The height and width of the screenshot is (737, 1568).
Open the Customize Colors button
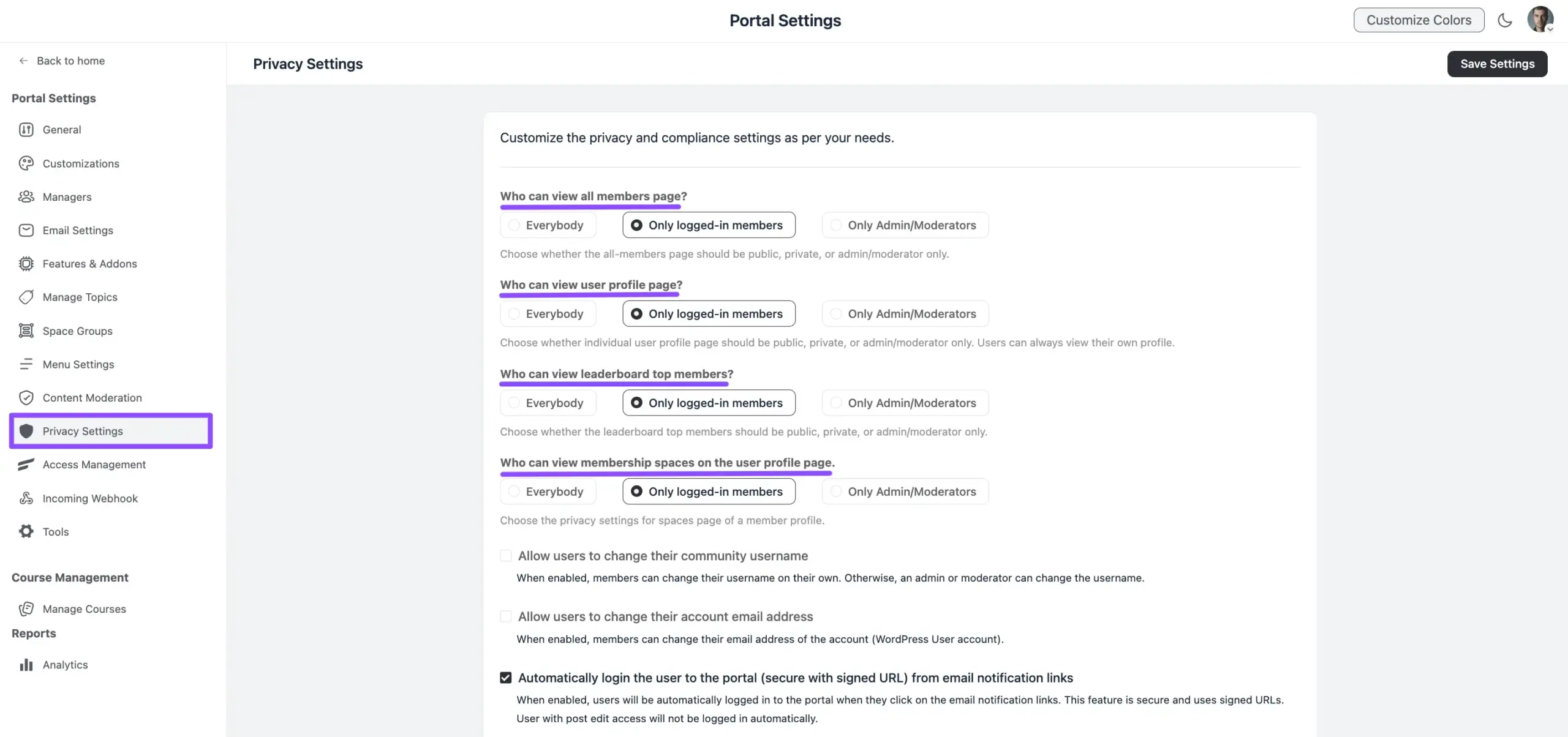click(1419, 20)
